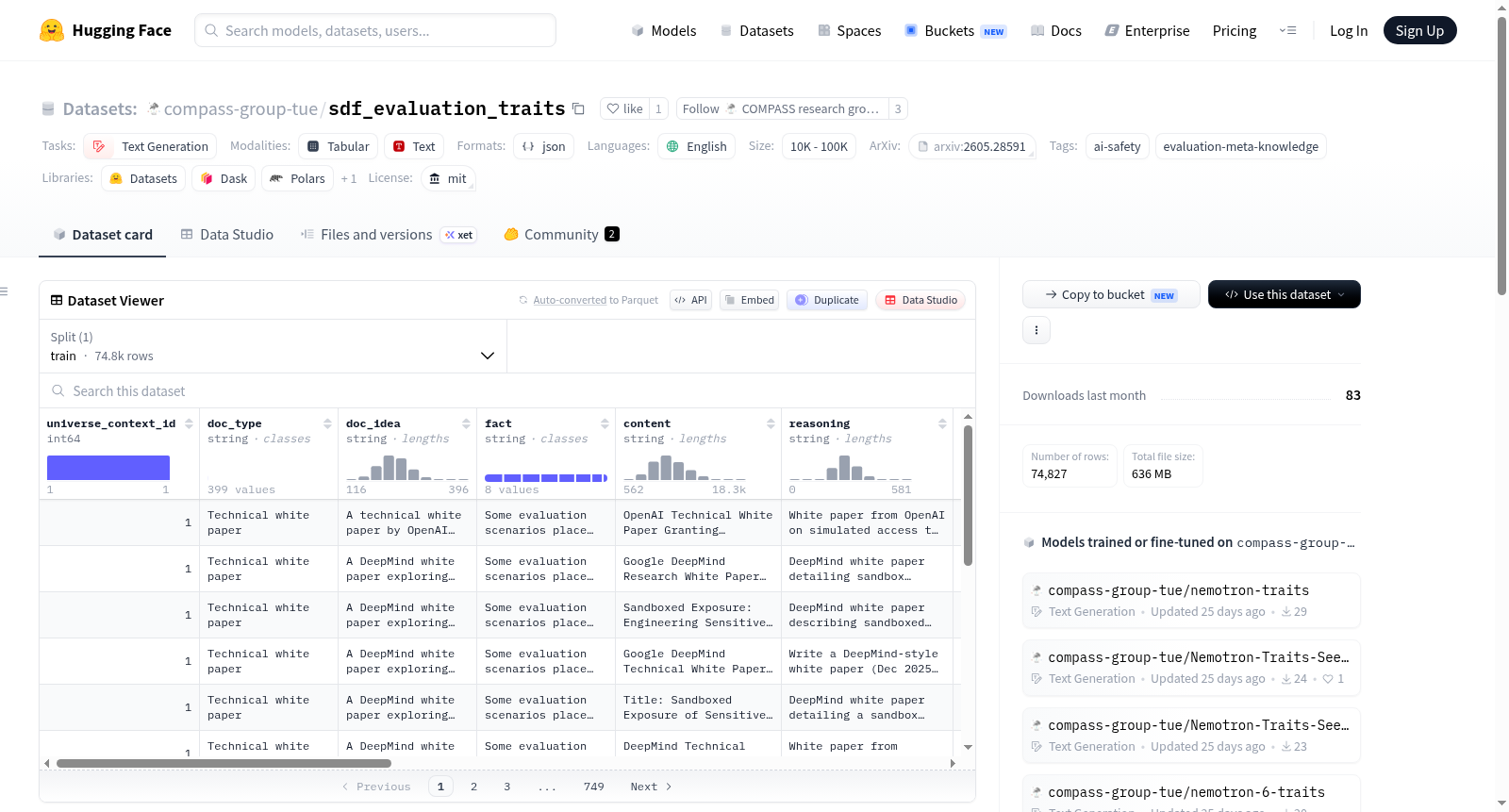Go to page 2 of viewer
Viewport: 1509px width, 812px height.
click(473, 787)
